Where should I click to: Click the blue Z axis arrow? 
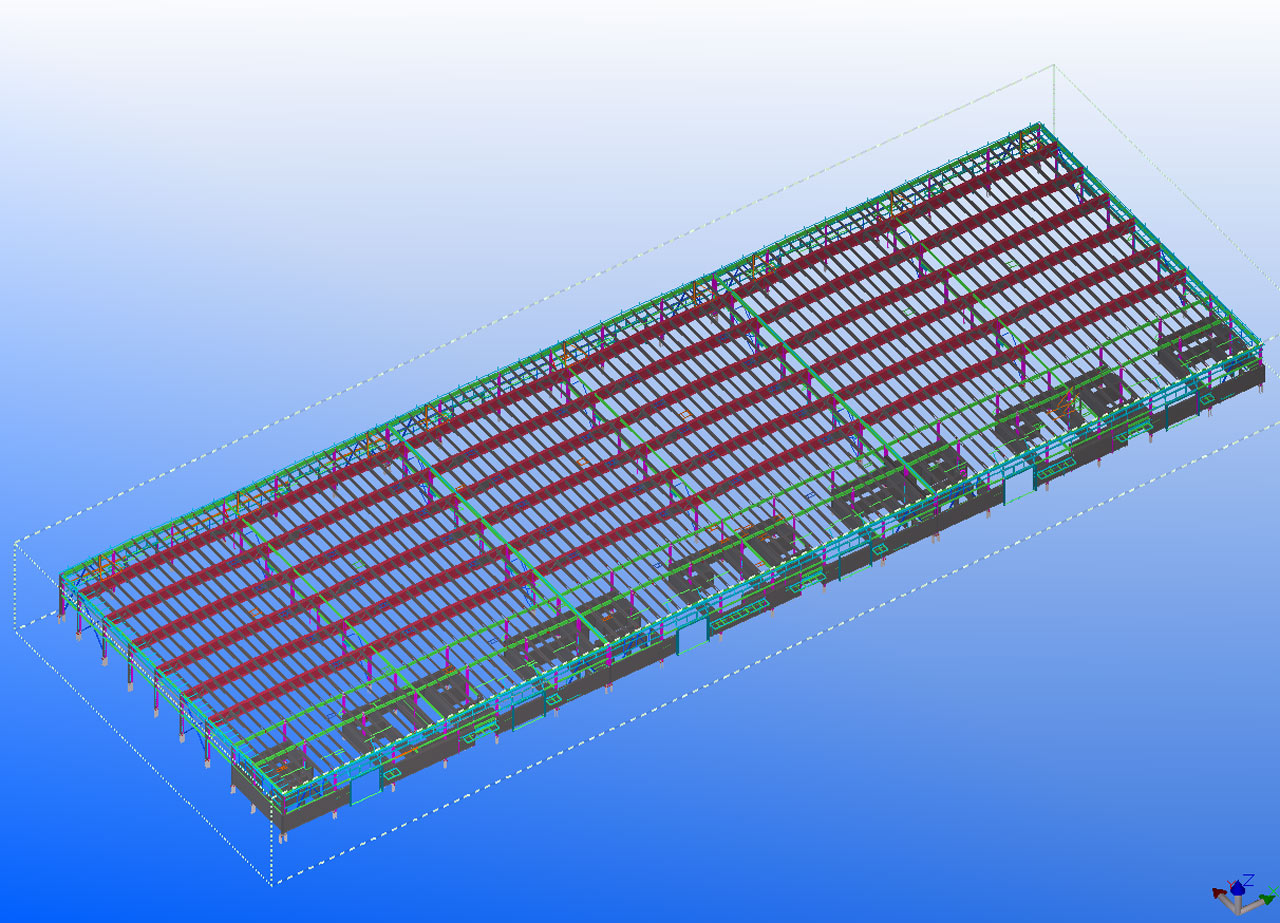tap(1237, 888)
